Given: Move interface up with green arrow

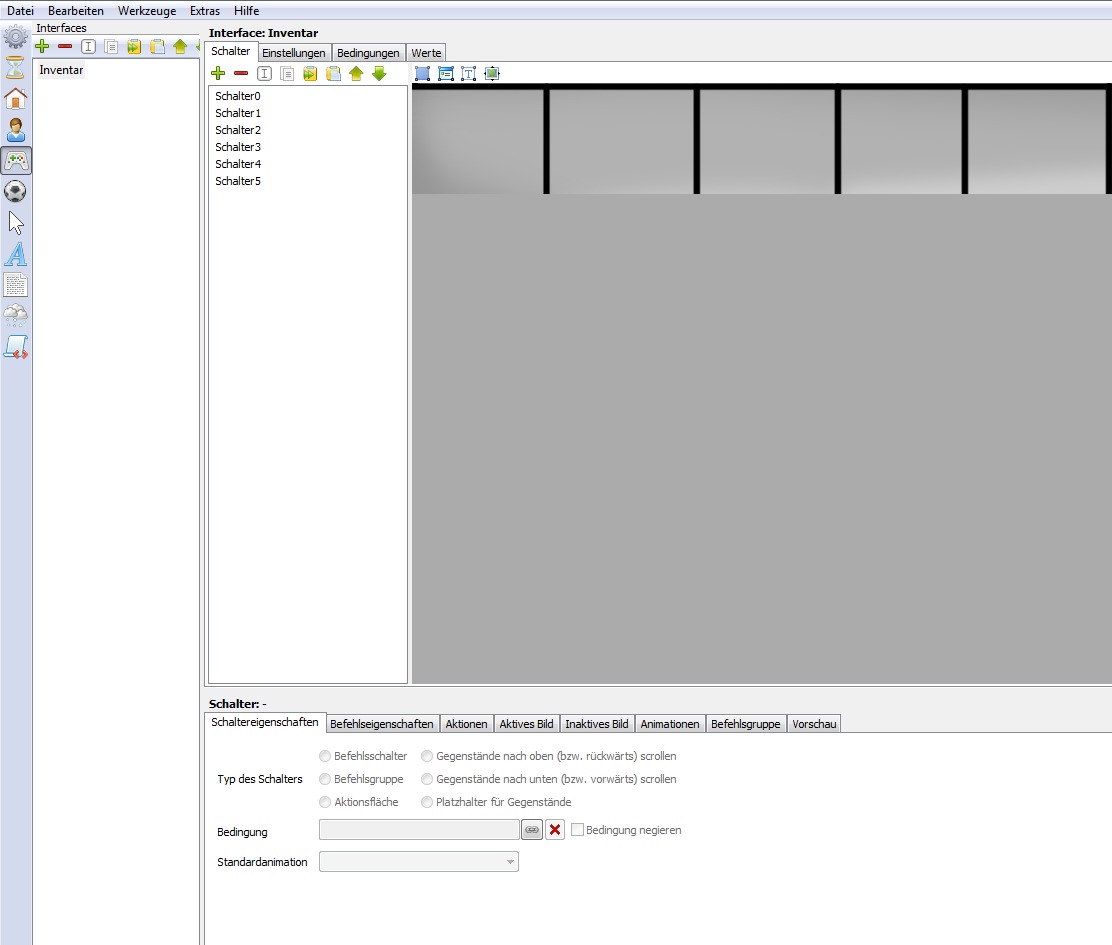Looking at the screenshot, I should [x=180, y=47].
